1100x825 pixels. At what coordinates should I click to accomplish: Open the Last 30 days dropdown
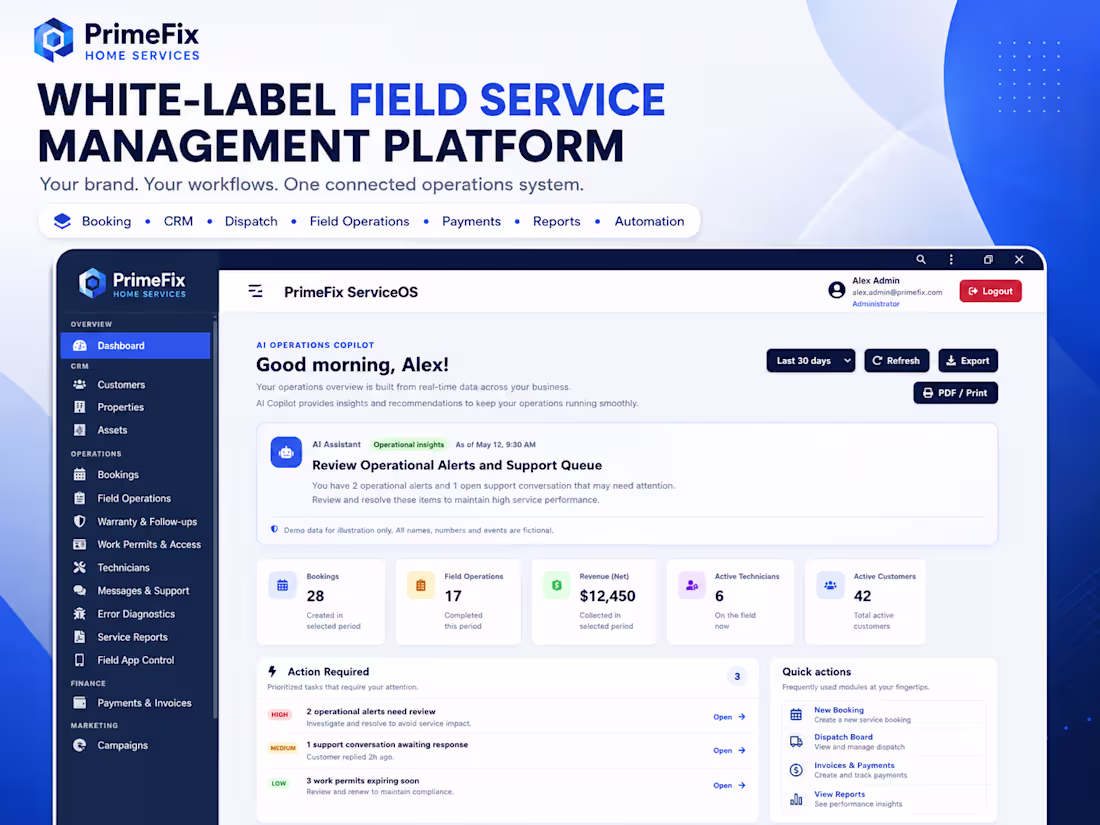(x=810, y=361)
